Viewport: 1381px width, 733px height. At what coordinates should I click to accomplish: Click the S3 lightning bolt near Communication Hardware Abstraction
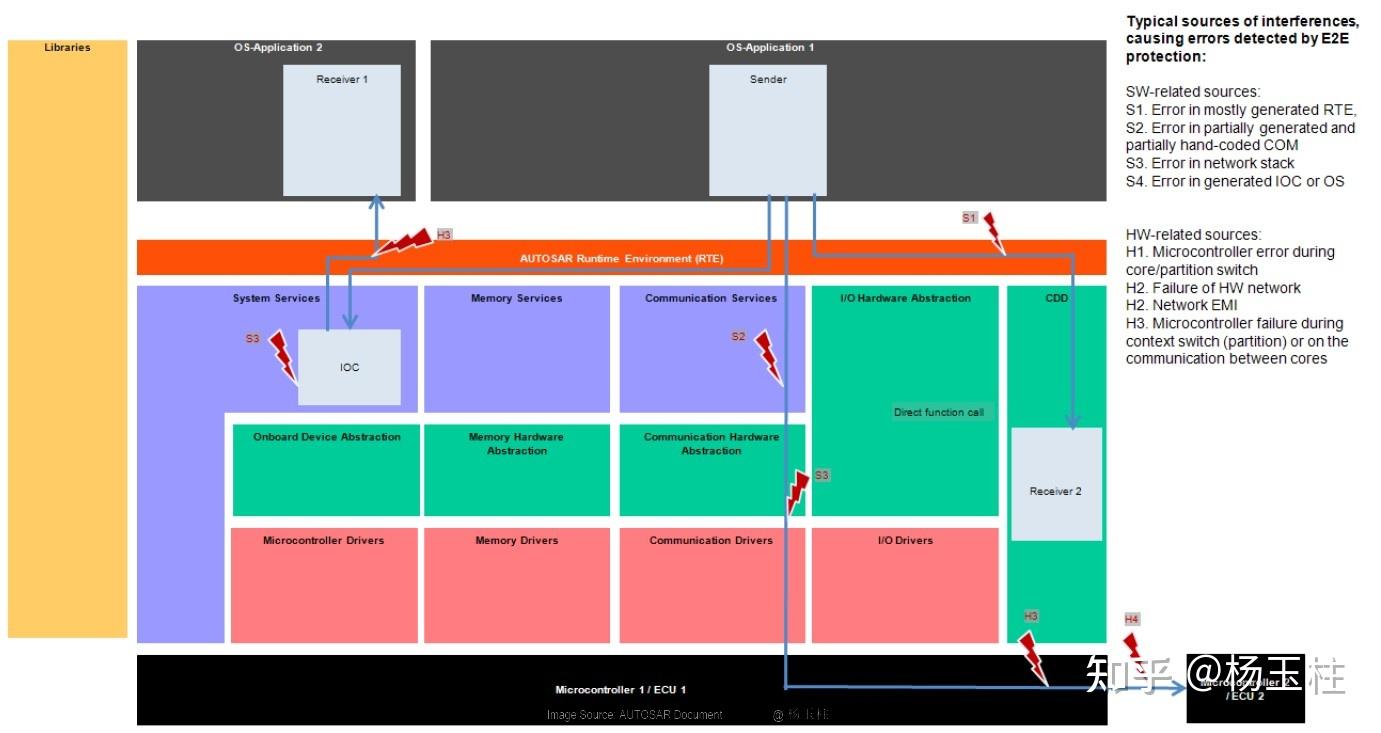798,492
